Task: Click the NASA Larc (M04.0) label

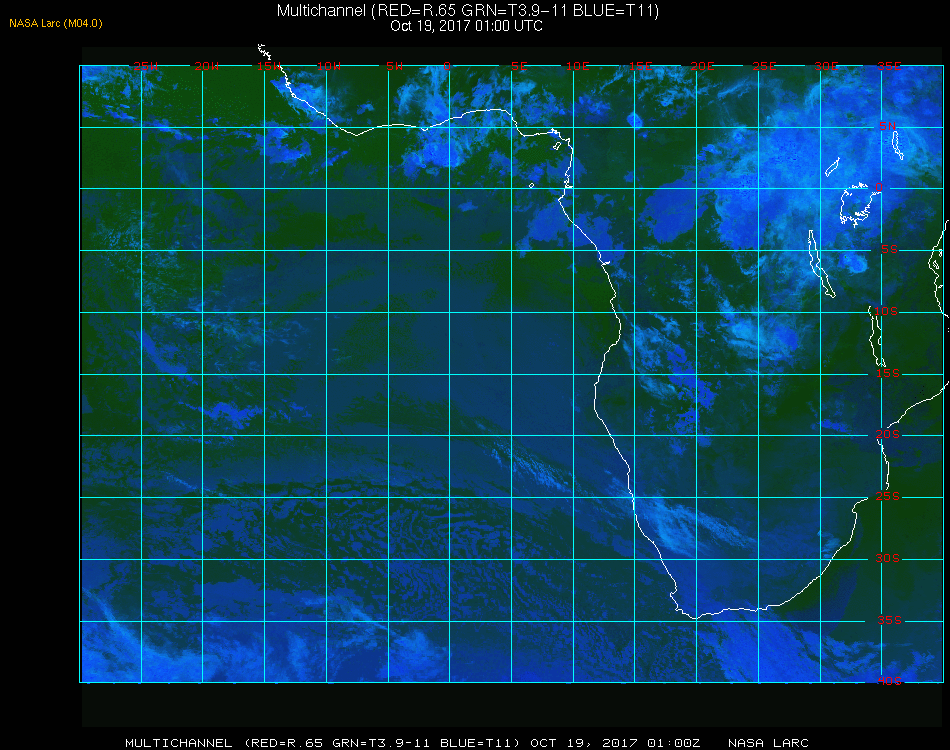Action: pos(56,24)
